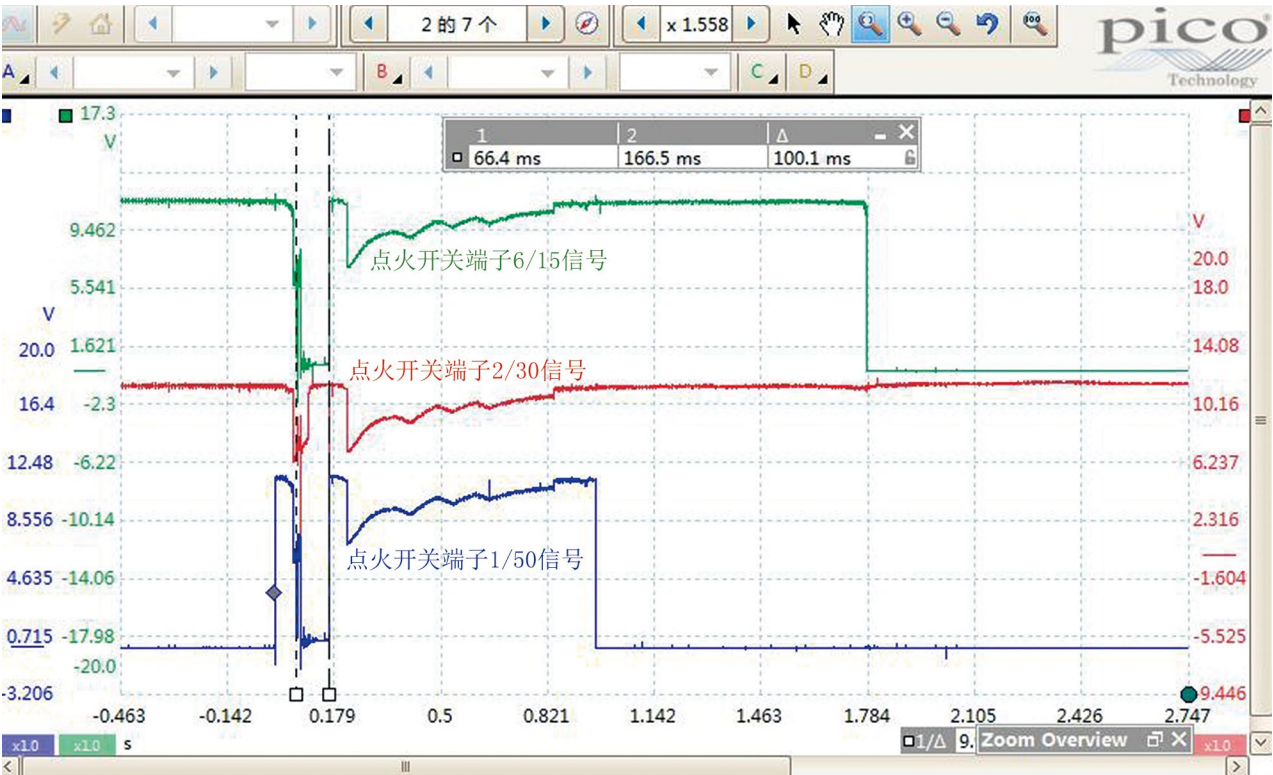Click the buffer counter field 2 的 7 个
1273x775 pixels.
coord(457,24)
